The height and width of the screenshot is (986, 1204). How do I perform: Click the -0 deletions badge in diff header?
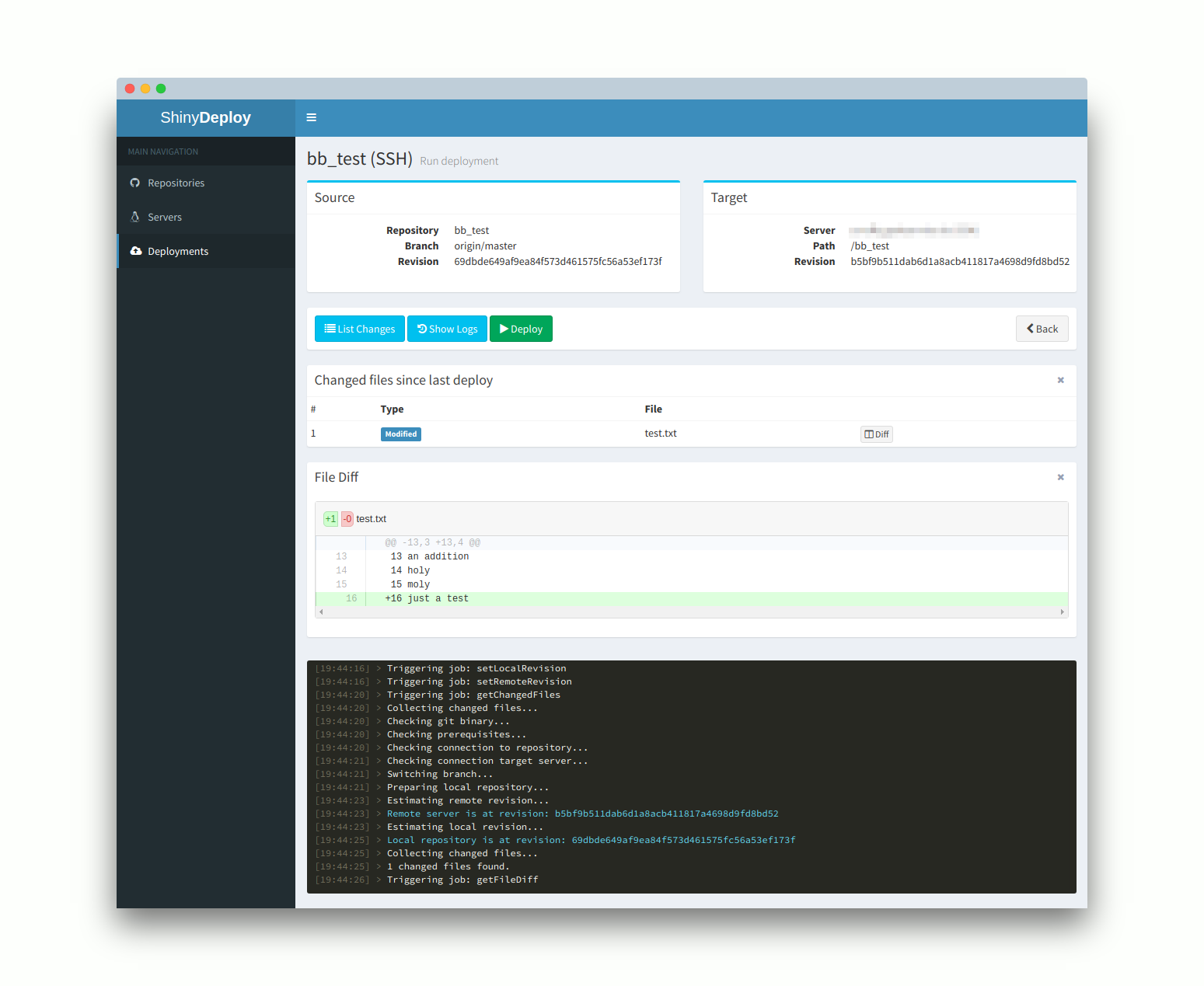[x=347, y=519]
